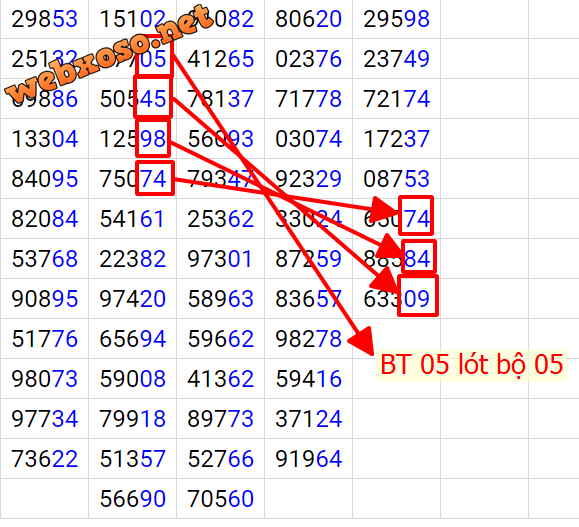Click the cell showing 08753

click(396, 179)
